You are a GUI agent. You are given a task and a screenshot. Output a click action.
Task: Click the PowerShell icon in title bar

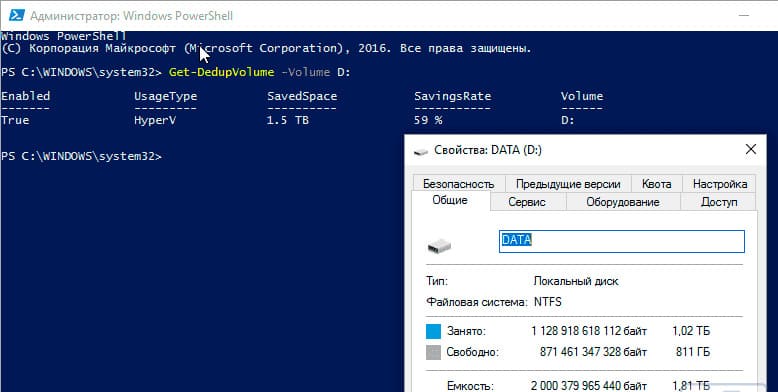click(16, 15)
